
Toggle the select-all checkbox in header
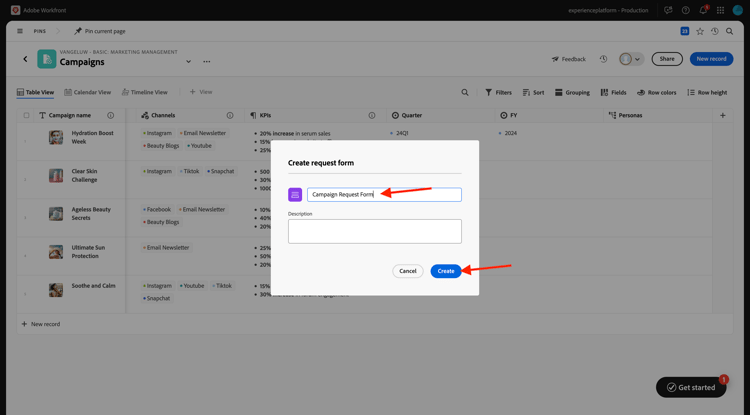[x=26, y=115]
